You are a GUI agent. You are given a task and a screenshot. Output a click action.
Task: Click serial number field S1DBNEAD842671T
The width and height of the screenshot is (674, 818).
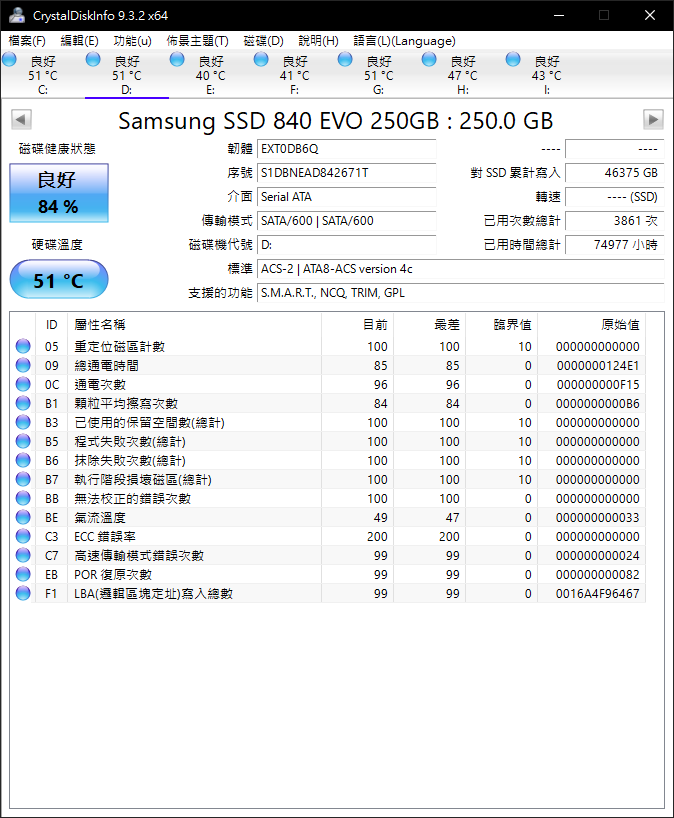346,173
